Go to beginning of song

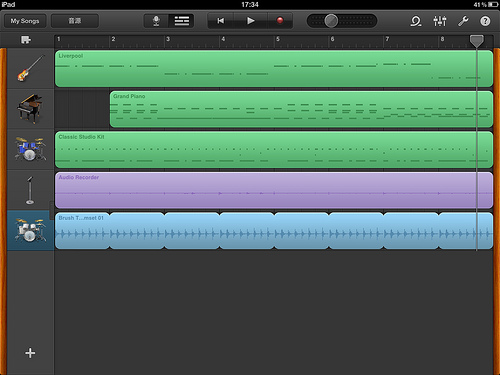221,21
